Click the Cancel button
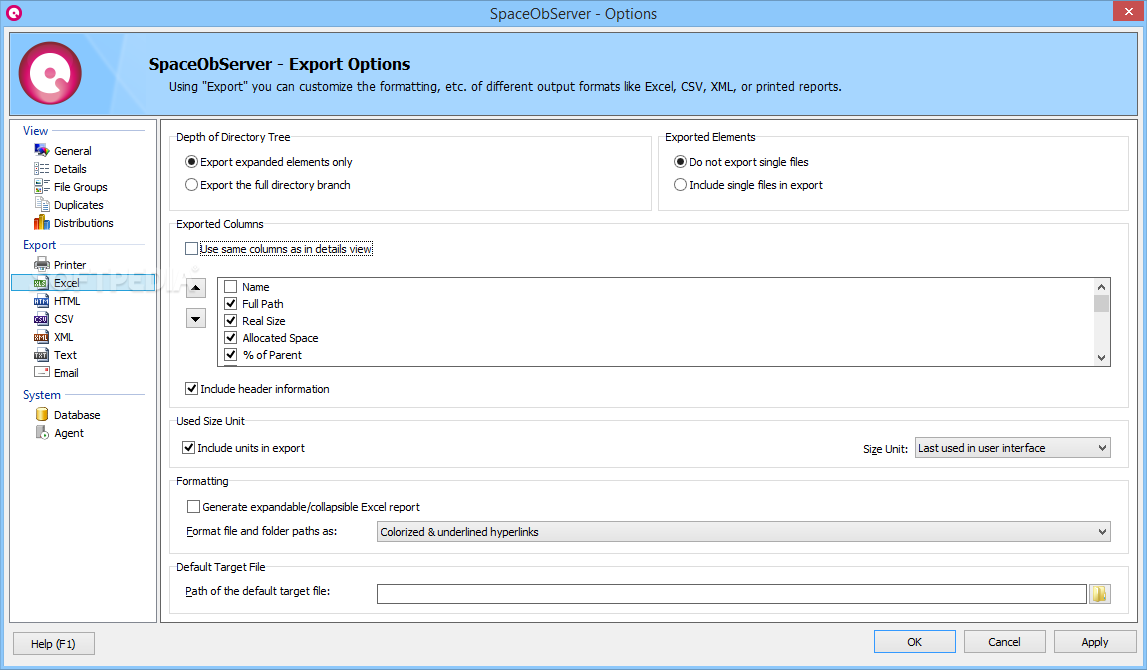Viewport: 1147px width, 670px height. [x=1004, y=641]
